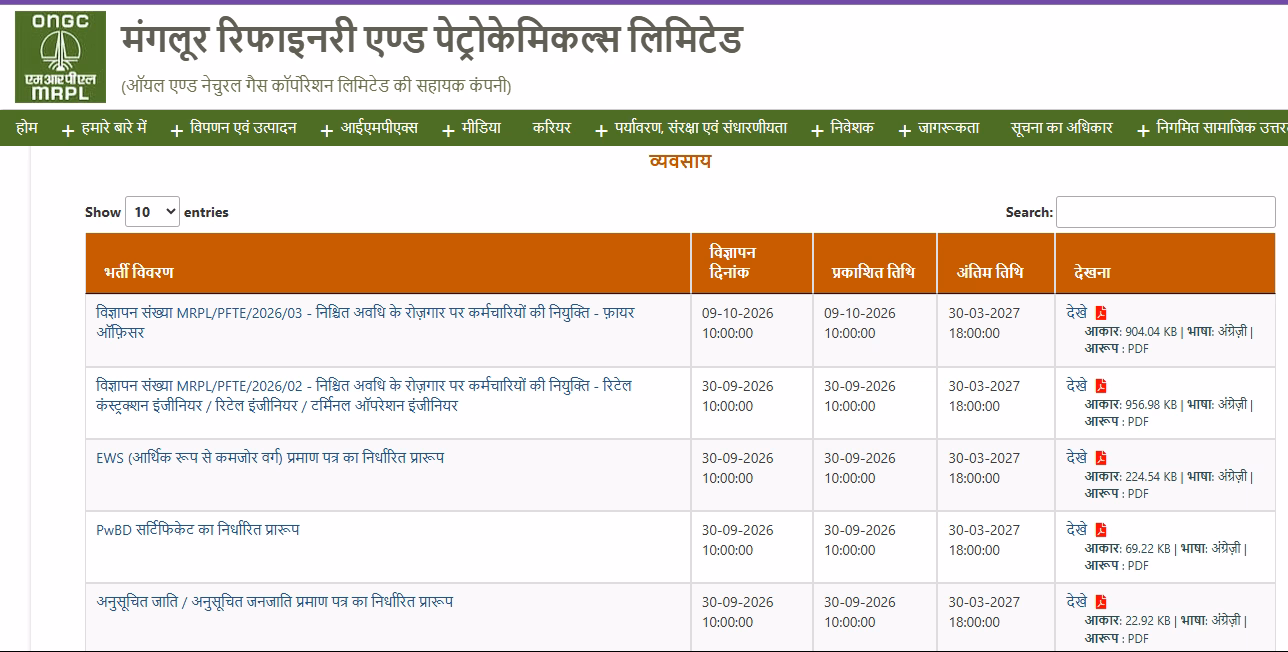Open EWS प्रमाण पत्र का निर्धारित प्रारूप link
Screen dimensions: 1288x652
coord(270,458)
